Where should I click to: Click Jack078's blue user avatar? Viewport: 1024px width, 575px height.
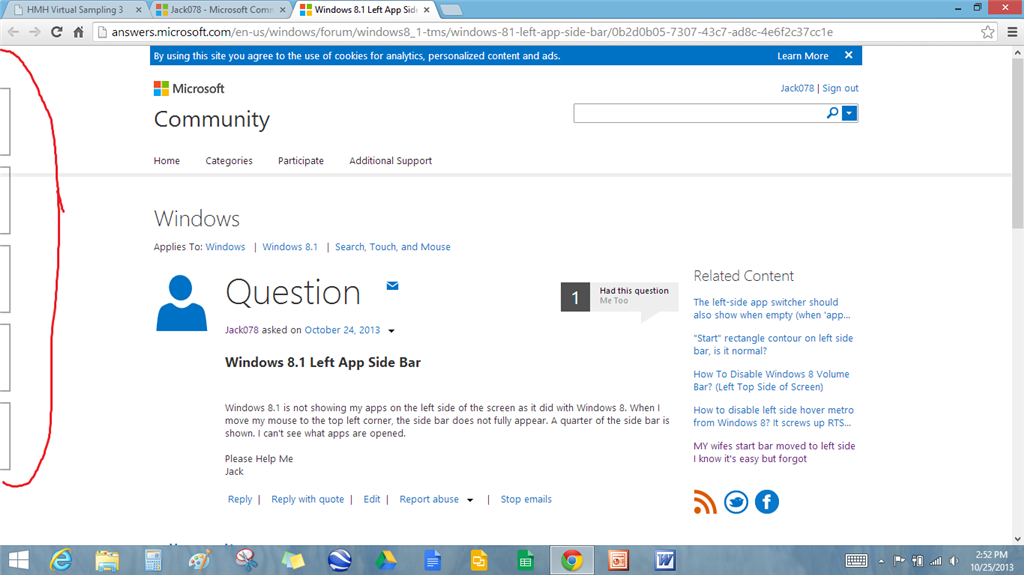tap(182, 303)
